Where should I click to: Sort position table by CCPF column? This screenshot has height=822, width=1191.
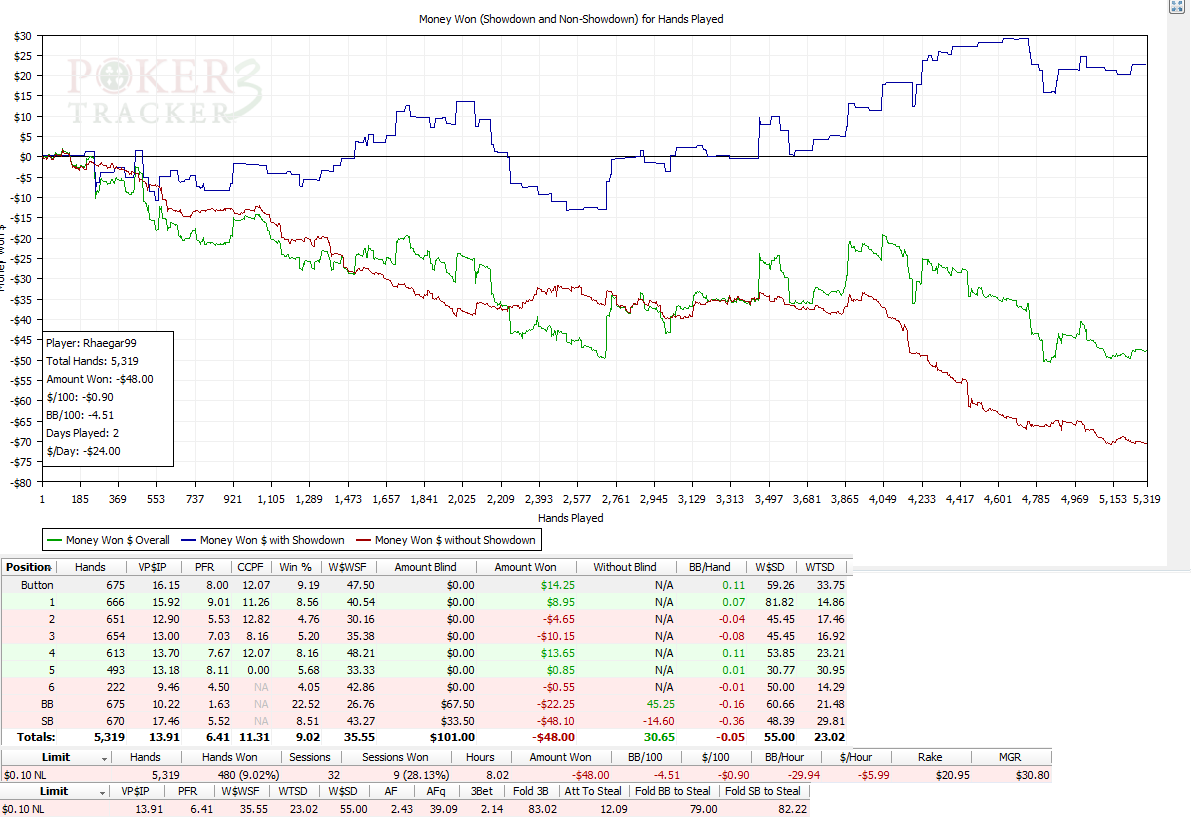pos(250,567)
